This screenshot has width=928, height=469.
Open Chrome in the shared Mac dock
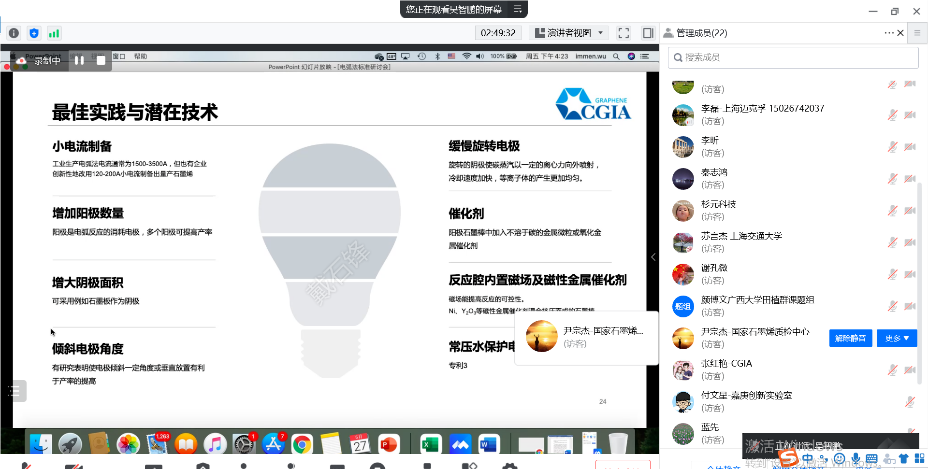click(302, 444)
